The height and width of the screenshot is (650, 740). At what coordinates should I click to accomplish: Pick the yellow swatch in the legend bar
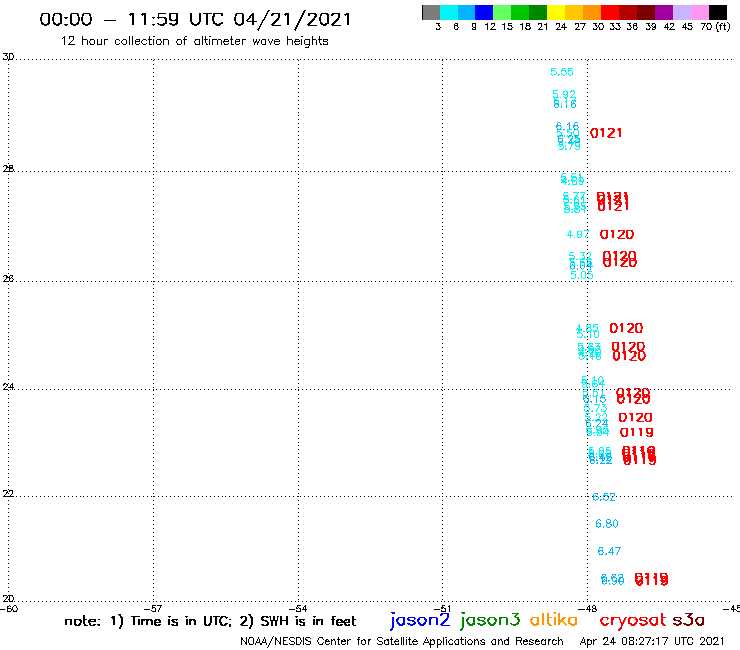point(556,12)
